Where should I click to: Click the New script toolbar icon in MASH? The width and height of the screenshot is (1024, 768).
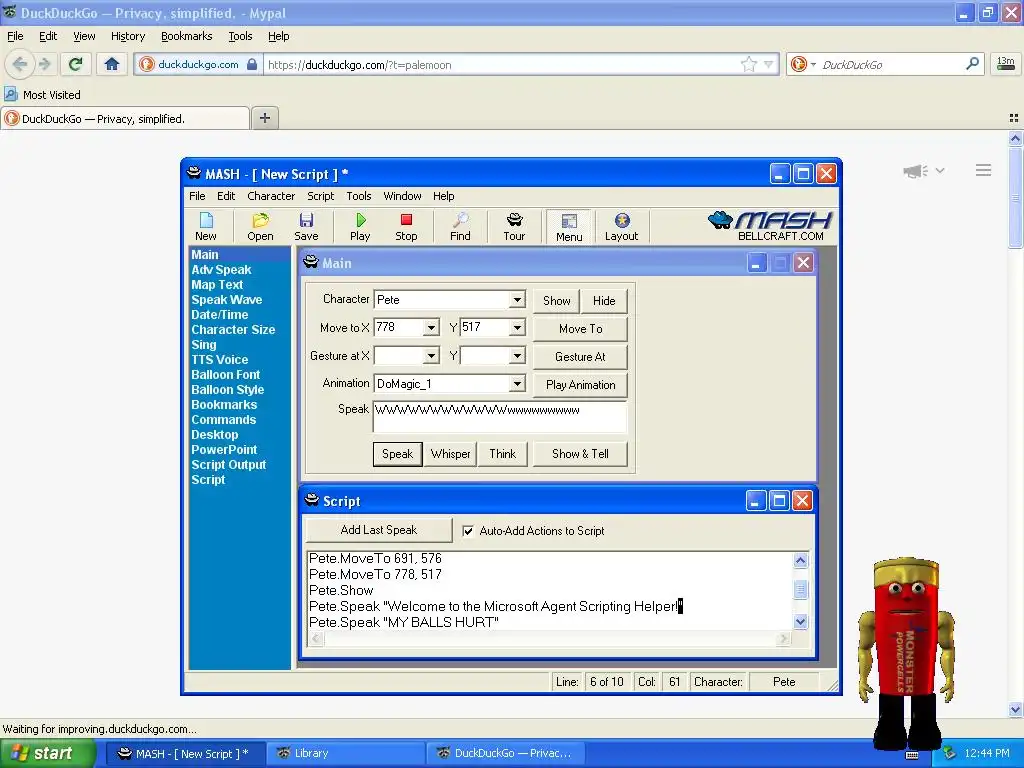[206, 226]
